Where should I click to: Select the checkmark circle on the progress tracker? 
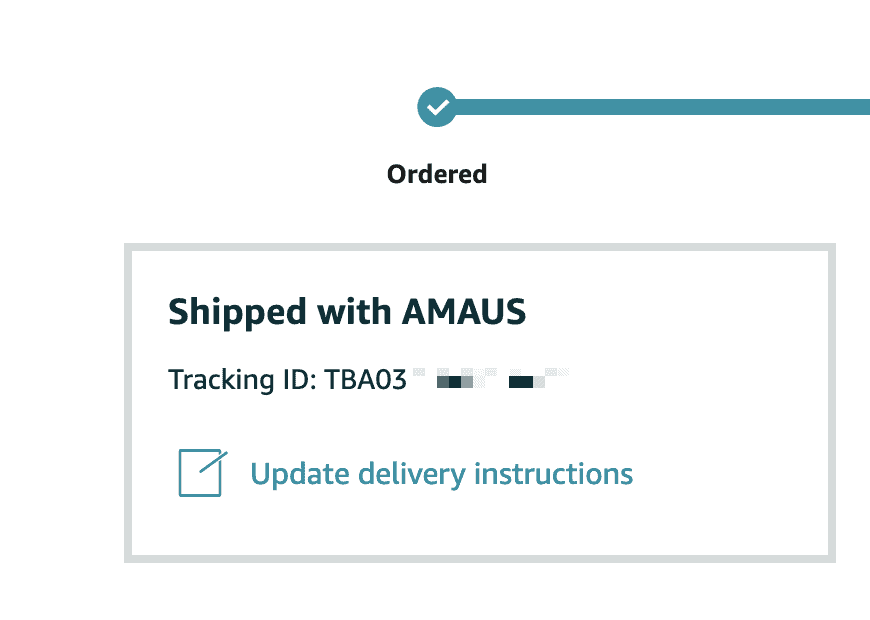click(436, 106)
